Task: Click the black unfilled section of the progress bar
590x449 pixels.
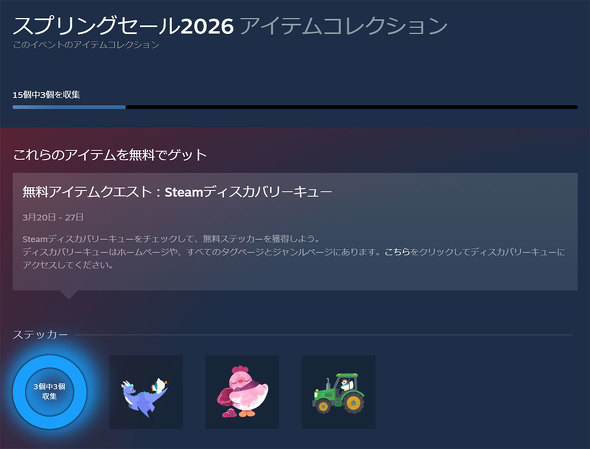Action: [351, 107]
